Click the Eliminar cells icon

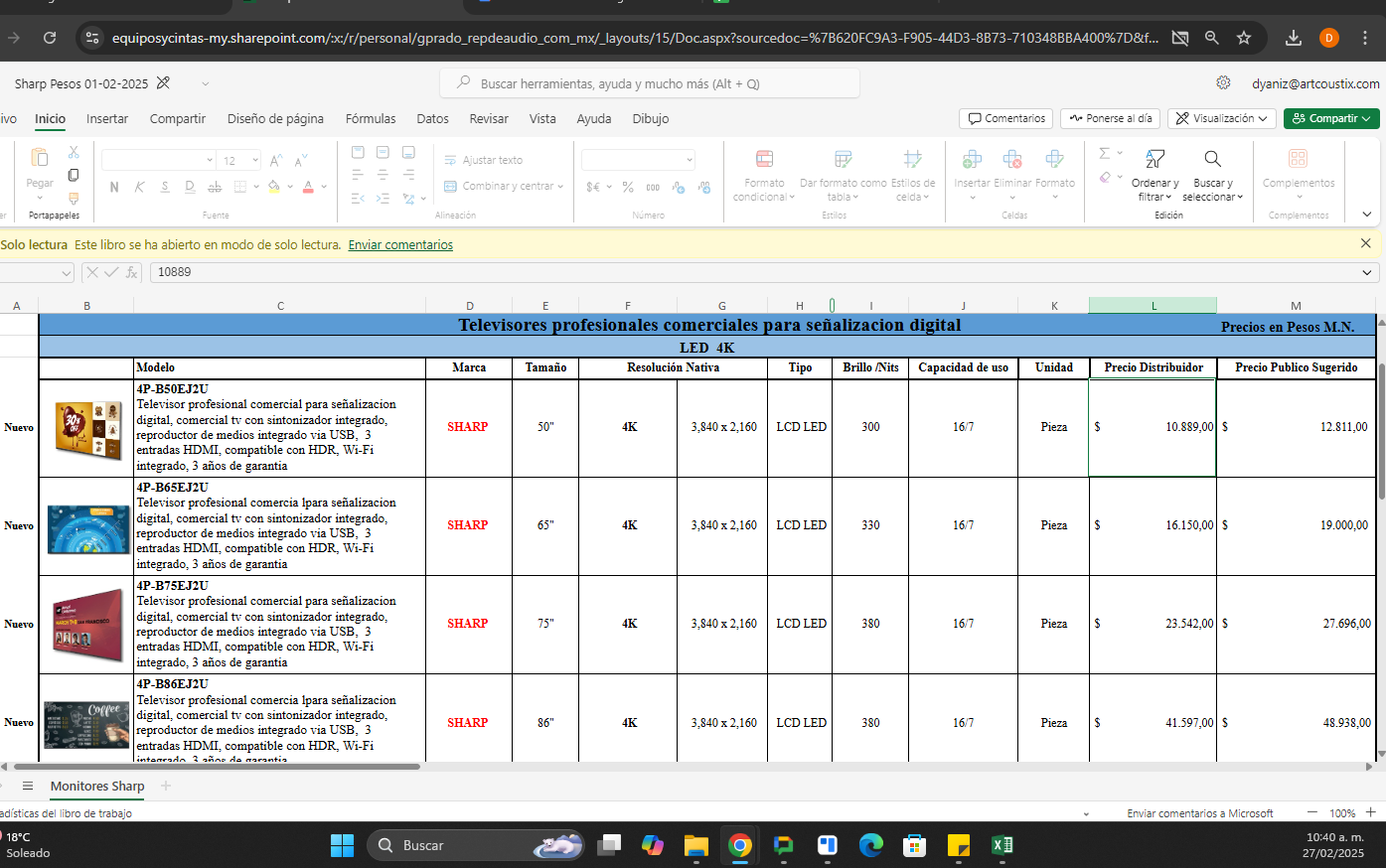(x=1012, y=159)
